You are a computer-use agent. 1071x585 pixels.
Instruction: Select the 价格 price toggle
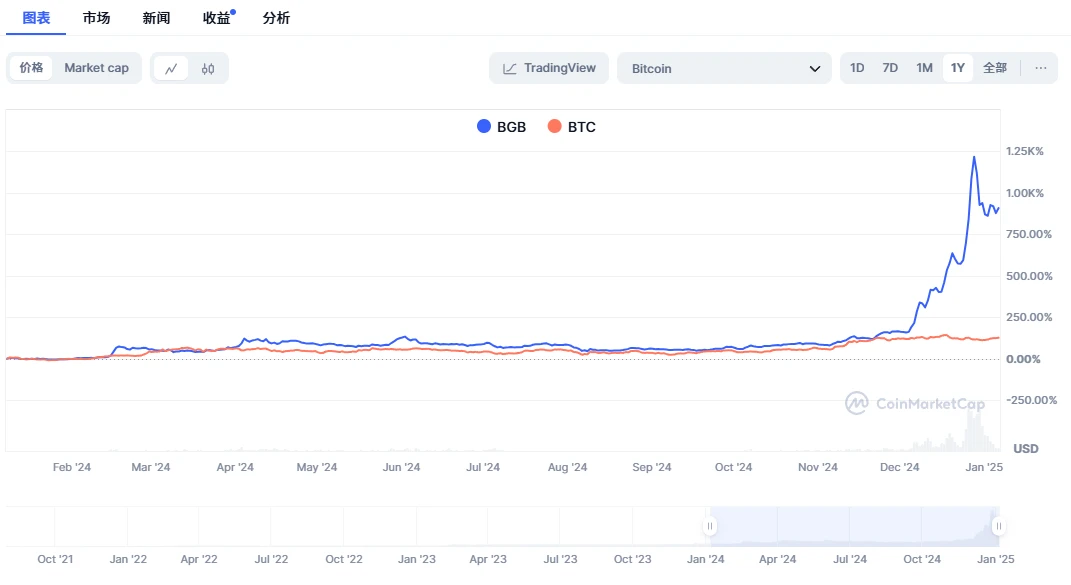[x=32, y=68]
